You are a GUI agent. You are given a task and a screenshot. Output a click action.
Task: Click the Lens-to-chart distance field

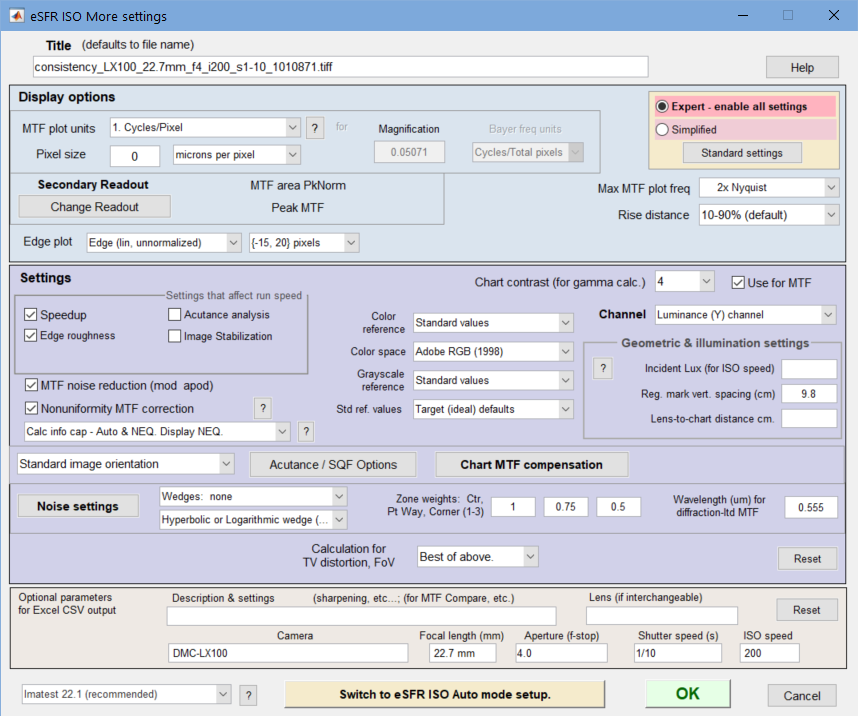pyautogui.click(x=809, y=419)
